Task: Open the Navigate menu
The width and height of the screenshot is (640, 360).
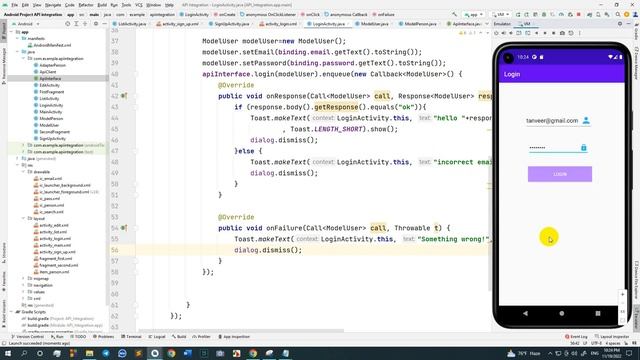Action: 53,5
